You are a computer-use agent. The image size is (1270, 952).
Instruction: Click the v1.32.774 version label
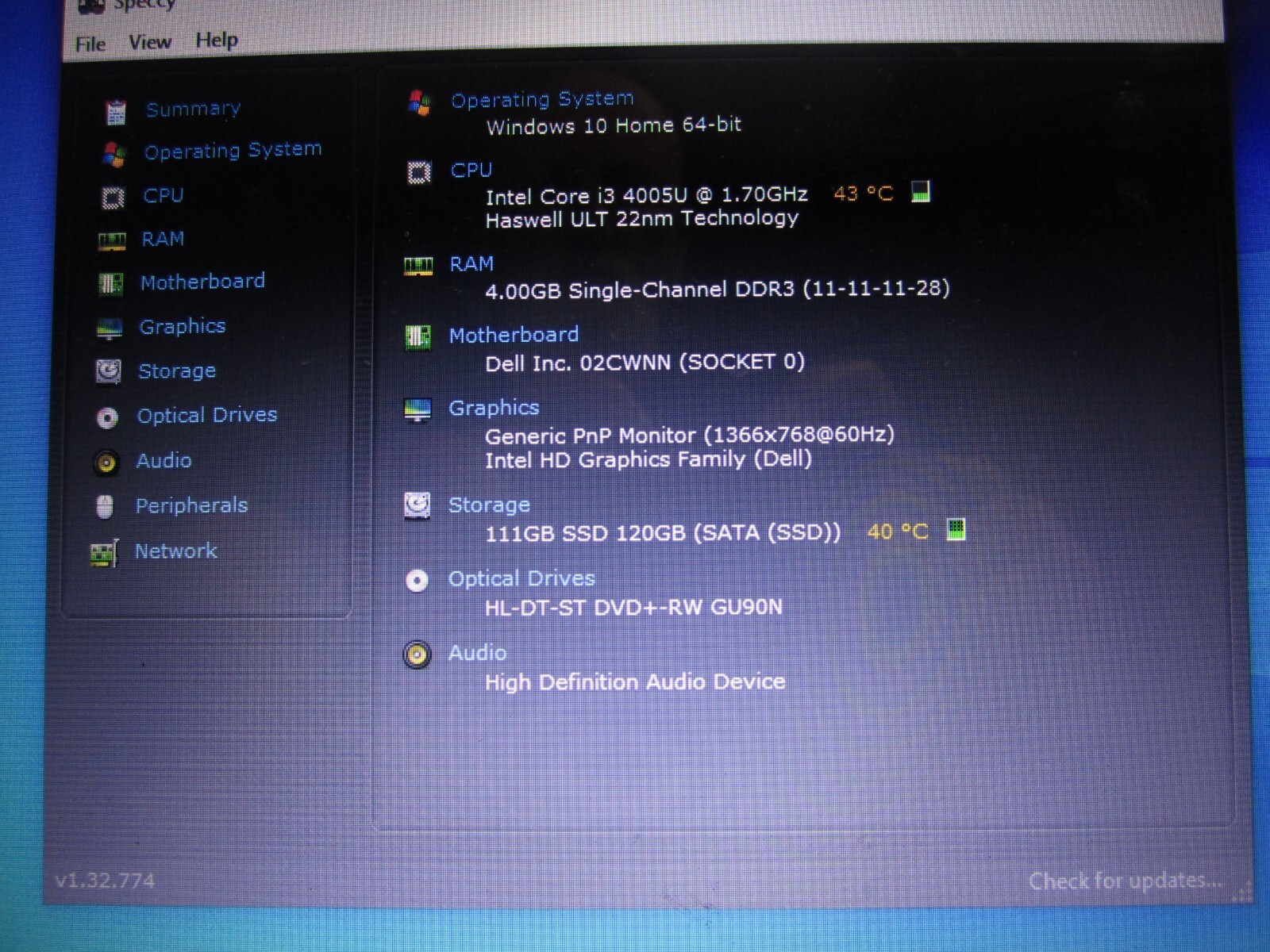pyautogui.click(x=105, y=881)
